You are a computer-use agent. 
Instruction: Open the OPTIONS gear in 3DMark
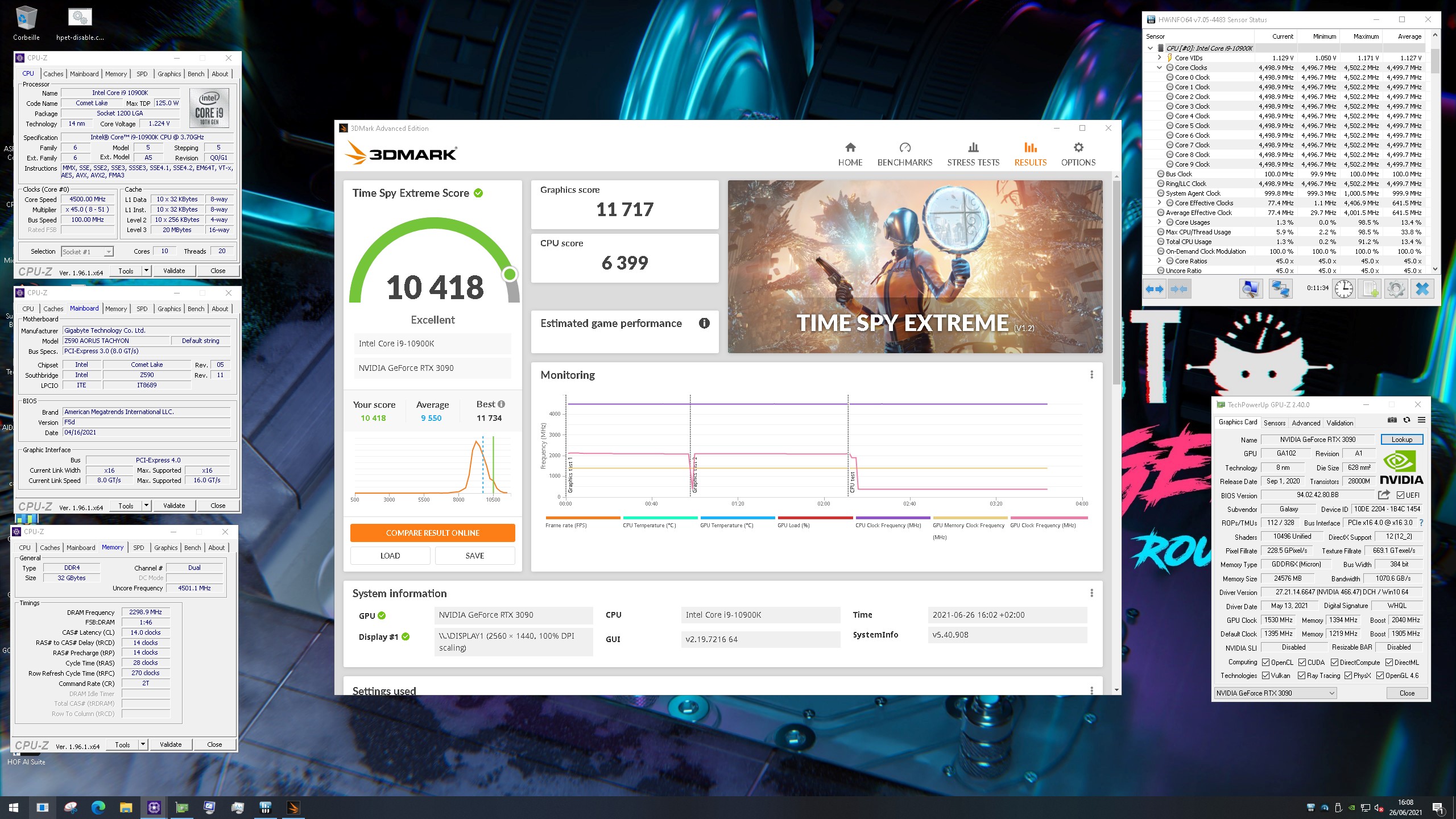(1078, 154)
